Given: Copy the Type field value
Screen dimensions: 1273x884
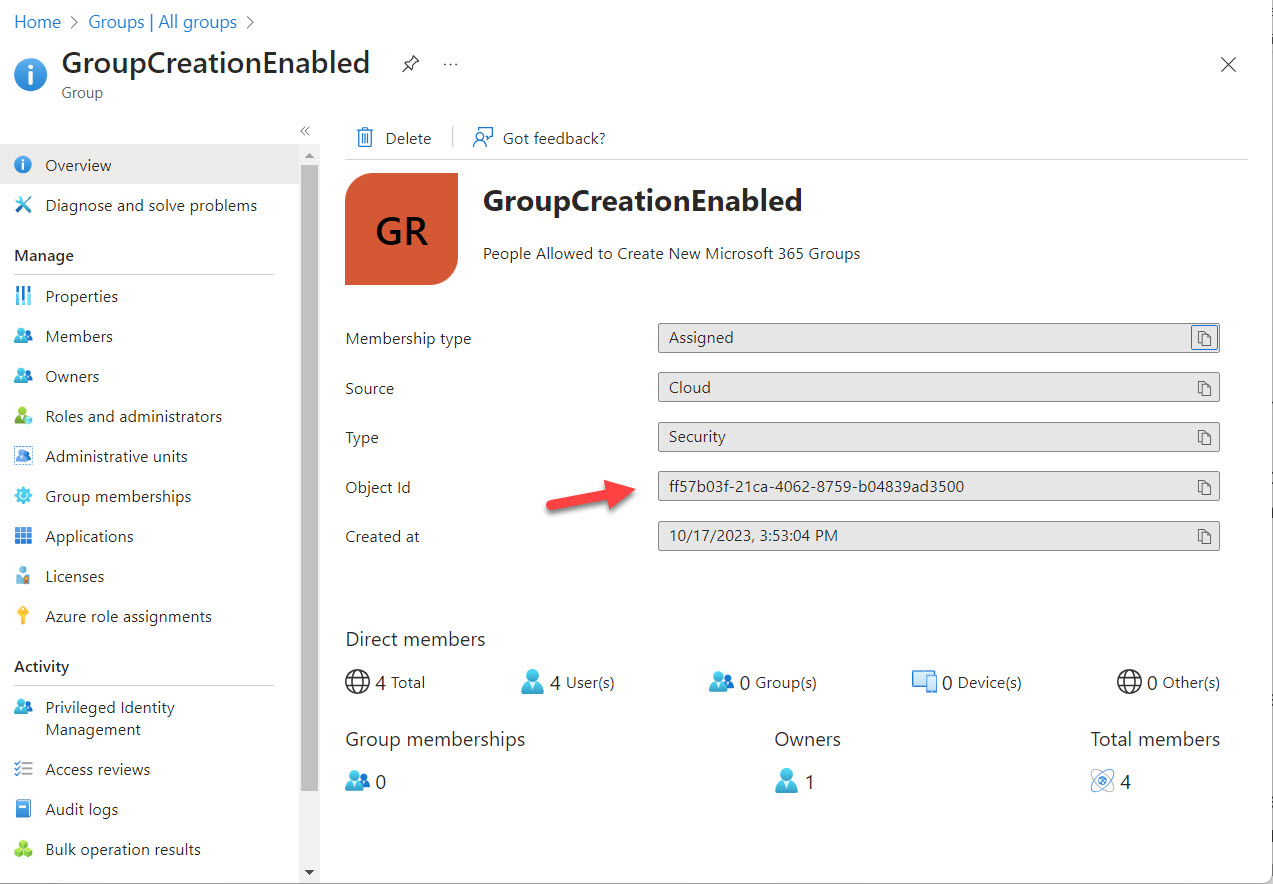Looking at the screenshot, I should pyautogui.click(x=1204, y=437).
